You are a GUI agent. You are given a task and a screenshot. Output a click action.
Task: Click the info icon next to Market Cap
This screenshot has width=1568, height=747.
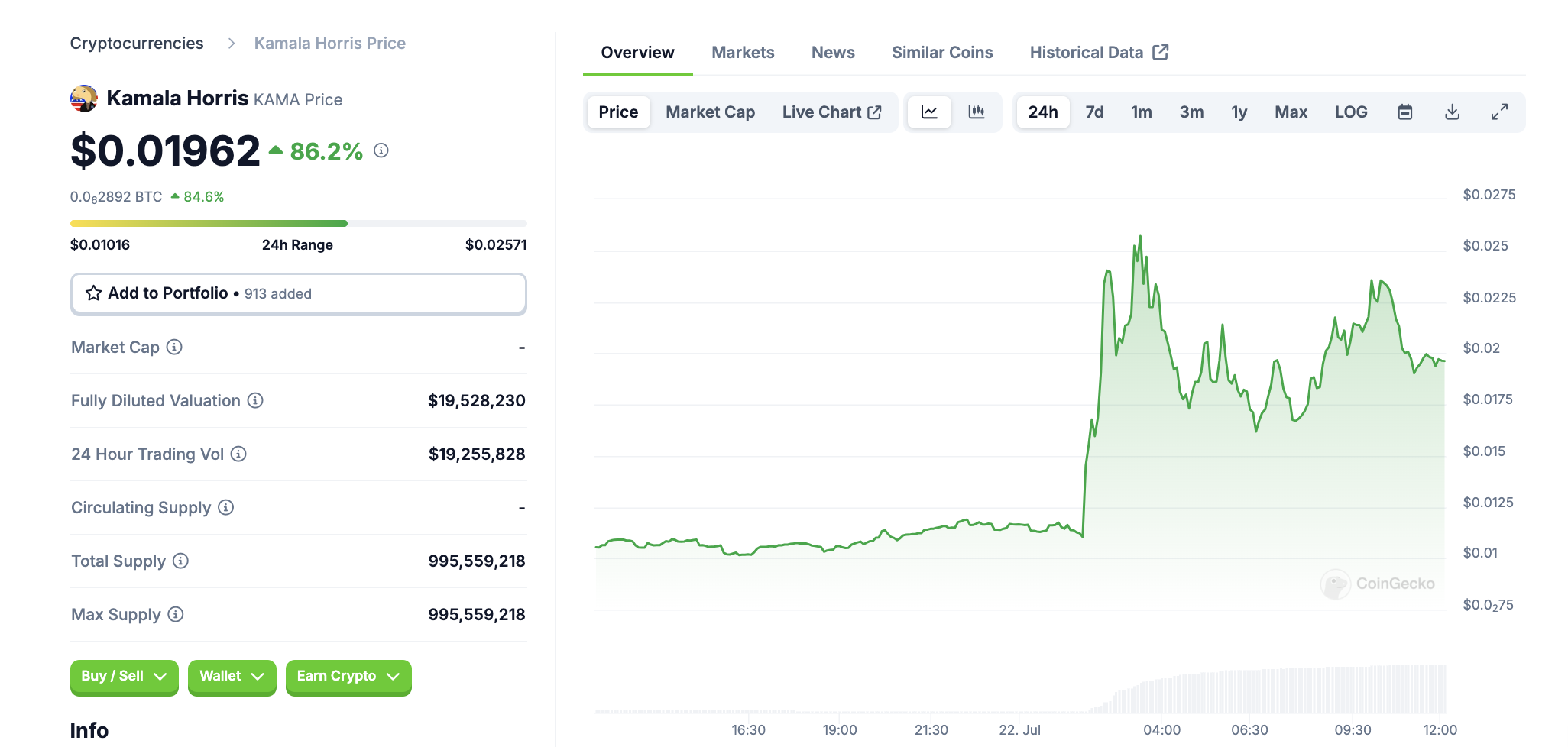click(174, 348)
